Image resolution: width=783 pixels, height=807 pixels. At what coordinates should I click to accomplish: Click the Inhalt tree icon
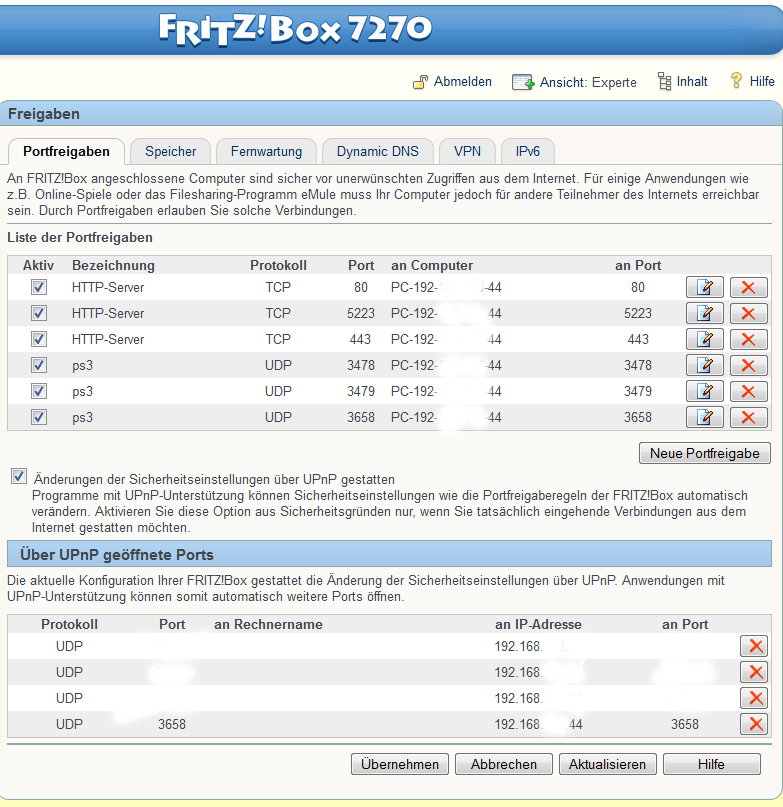[665, 81]
